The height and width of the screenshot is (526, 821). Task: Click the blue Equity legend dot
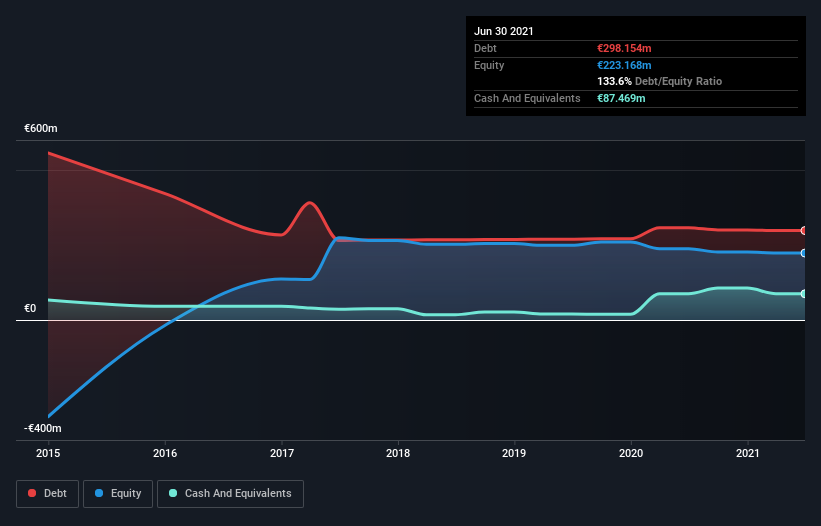pos(99,493)
